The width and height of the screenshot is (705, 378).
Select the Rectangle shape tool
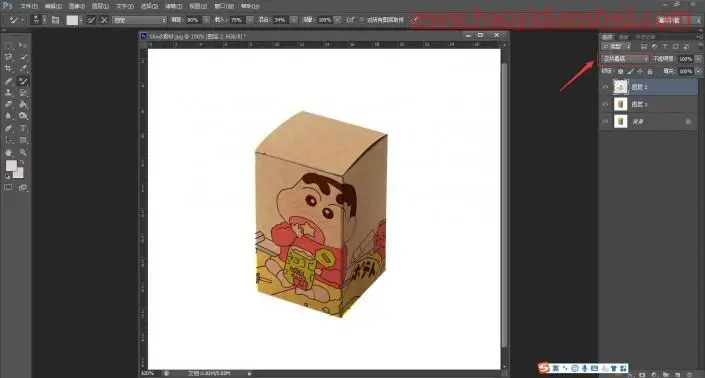coord(23,140)
